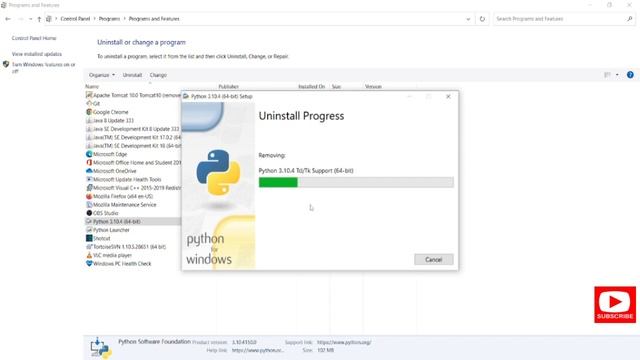Click the YouTube Subscribe button

[x=615, y=304]
